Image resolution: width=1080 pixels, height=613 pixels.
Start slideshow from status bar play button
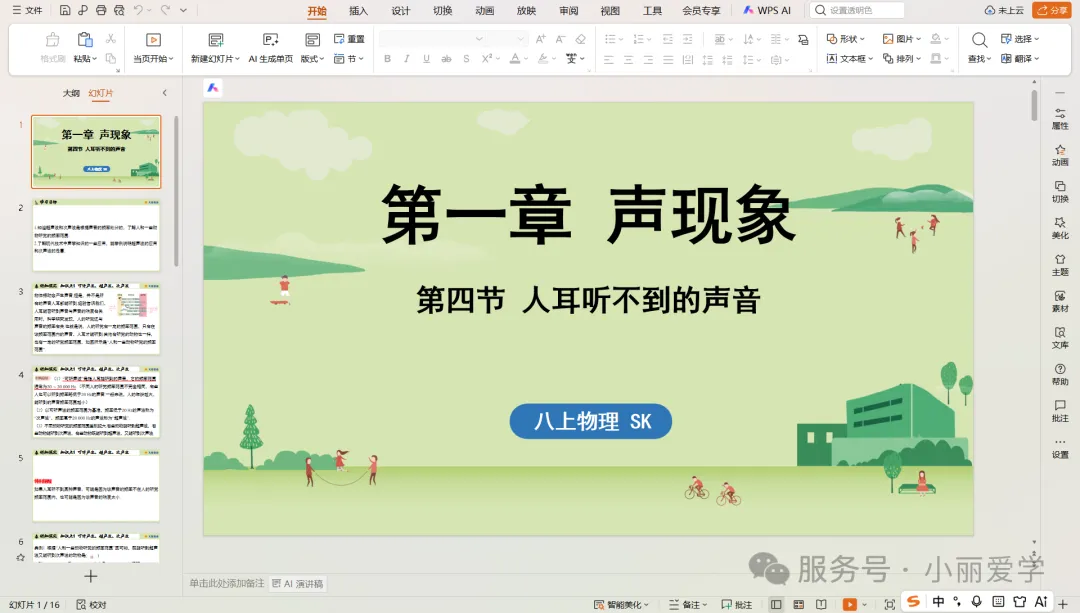tap(850, 605)
